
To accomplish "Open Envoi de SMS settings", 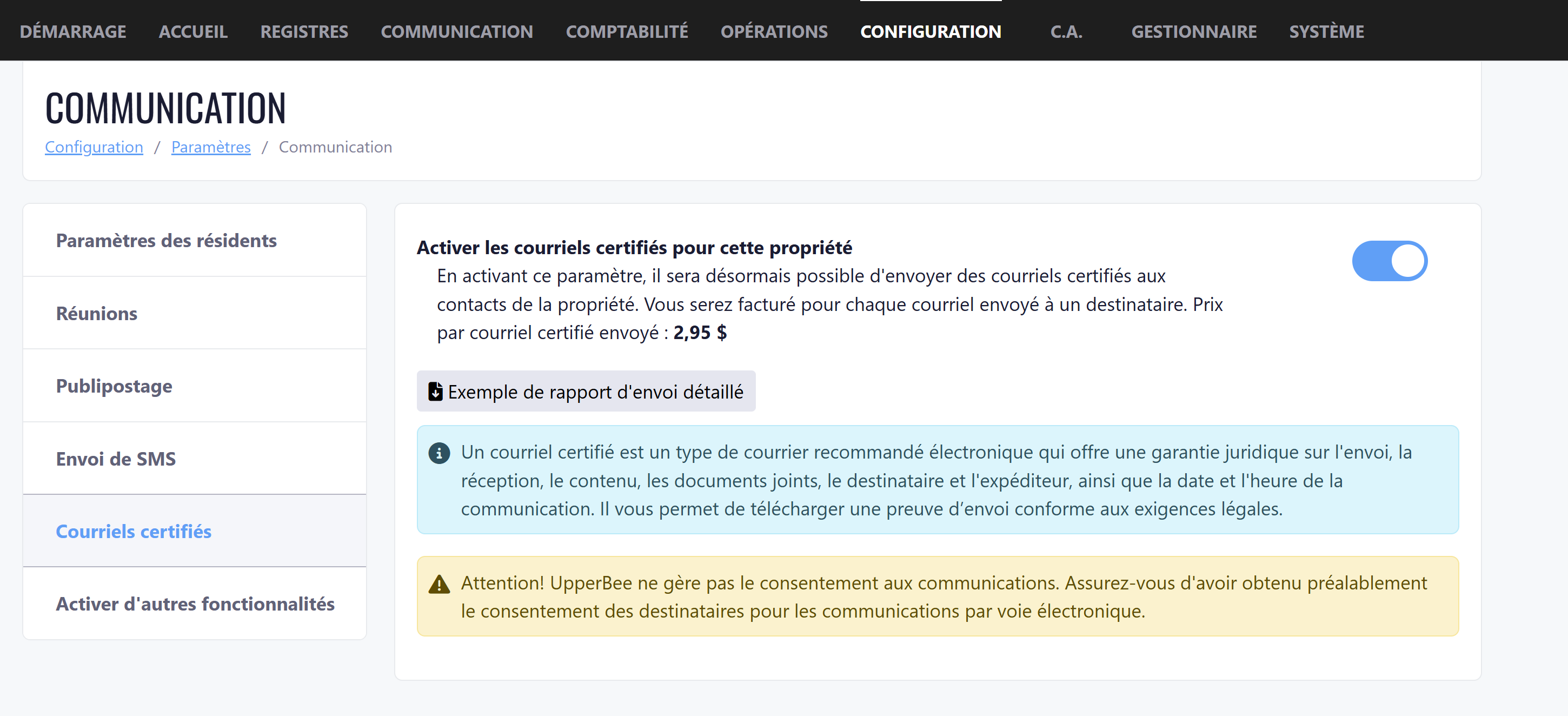I will (116, 459).
